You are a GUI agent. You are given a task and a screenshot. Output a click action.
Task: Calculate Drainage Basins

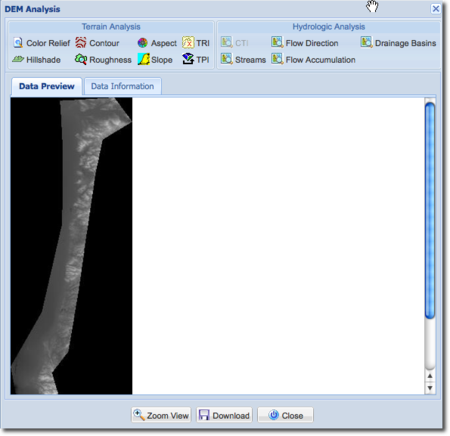pos(398,43)
